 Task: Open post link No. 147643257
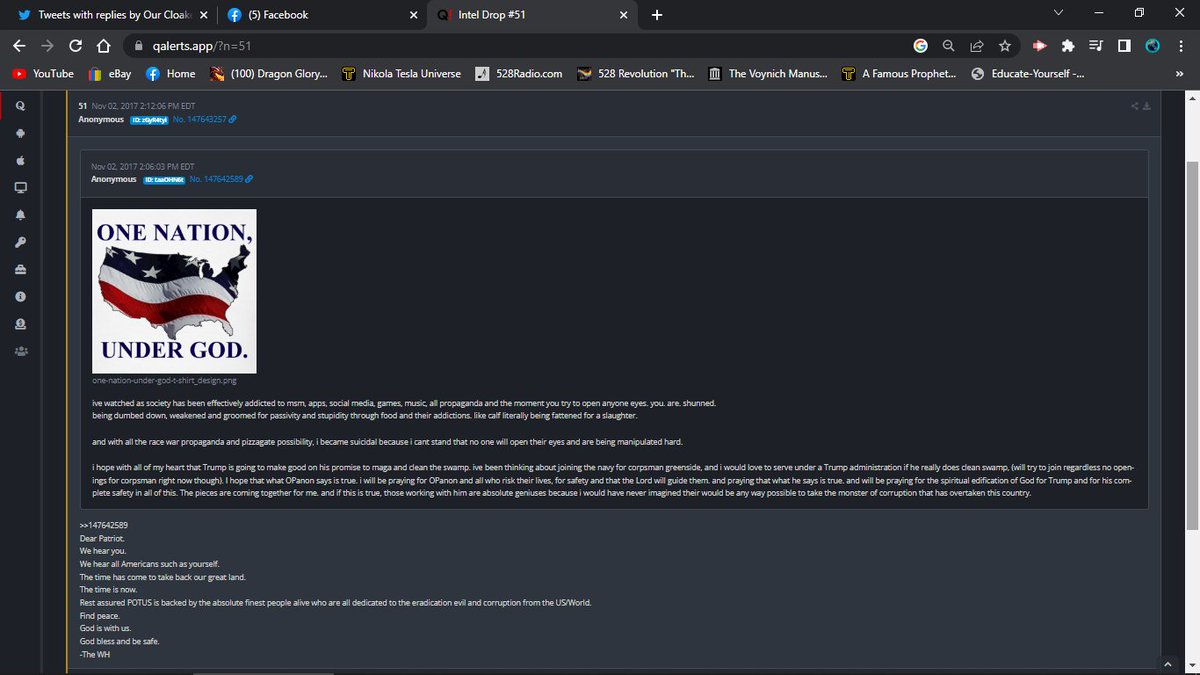(x=204, y=120)
